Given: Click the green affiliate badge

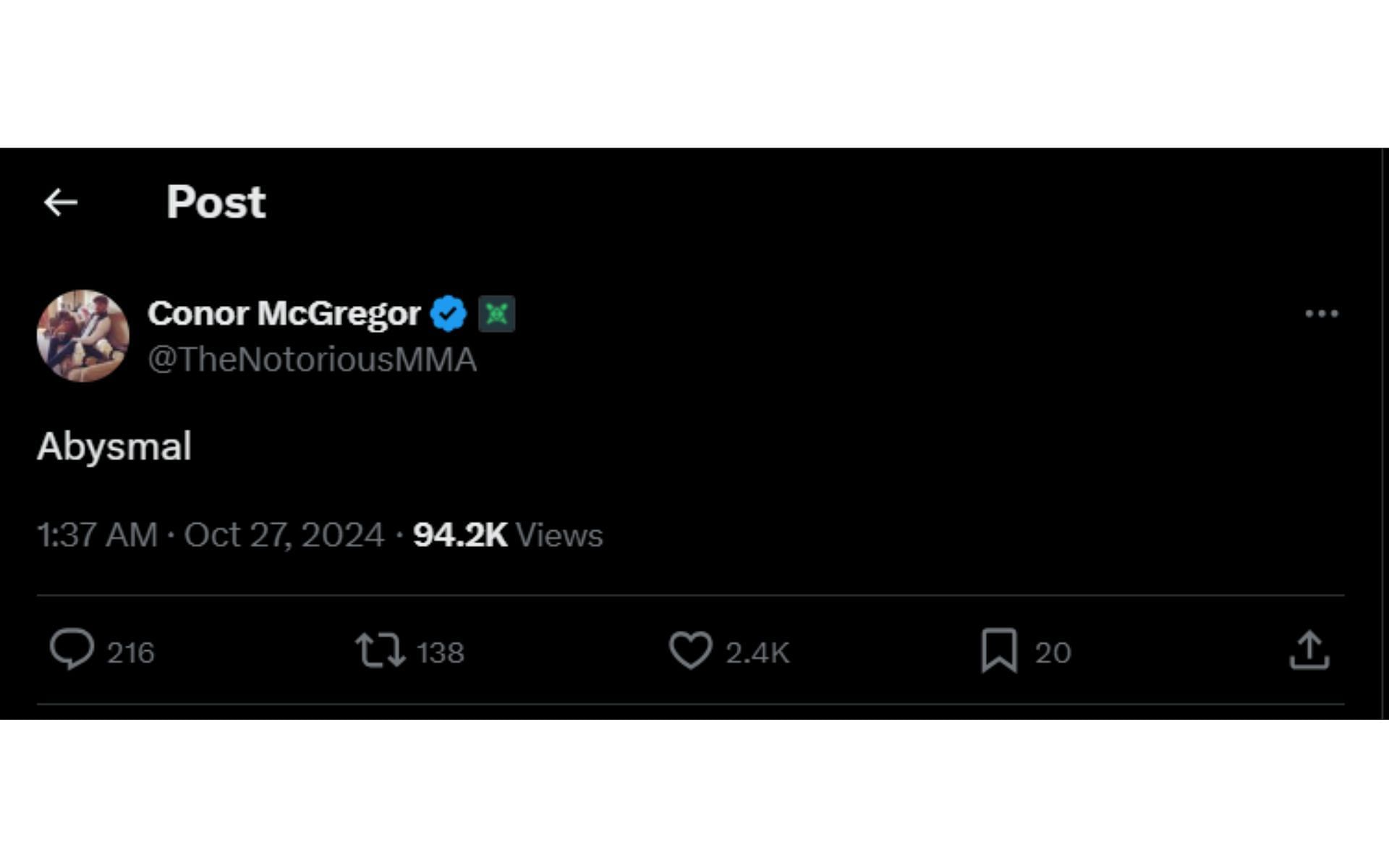Looking at the screenshot, I should tap(496, 314).
